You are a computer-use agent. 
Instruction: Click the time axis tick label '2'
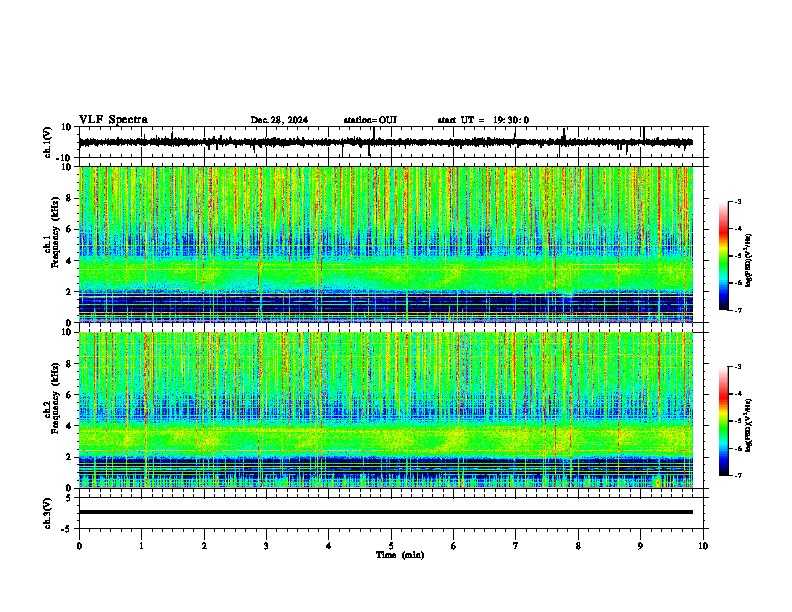(204, 546)
